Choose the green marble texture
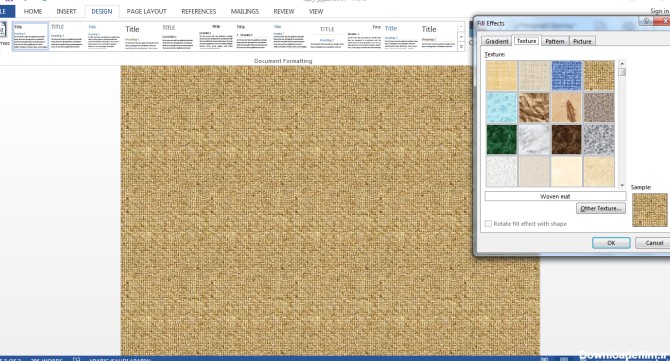Image resolution: width=670 pixels, height=361 pixels. 501,139
